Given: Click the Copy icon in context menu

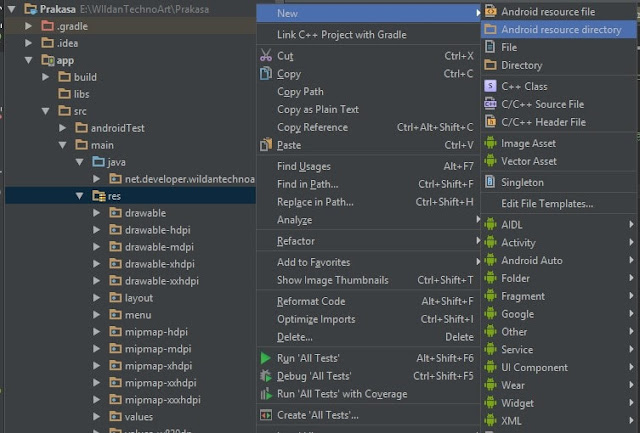Looking at the screenshot, I should click(x=266, y=73).
